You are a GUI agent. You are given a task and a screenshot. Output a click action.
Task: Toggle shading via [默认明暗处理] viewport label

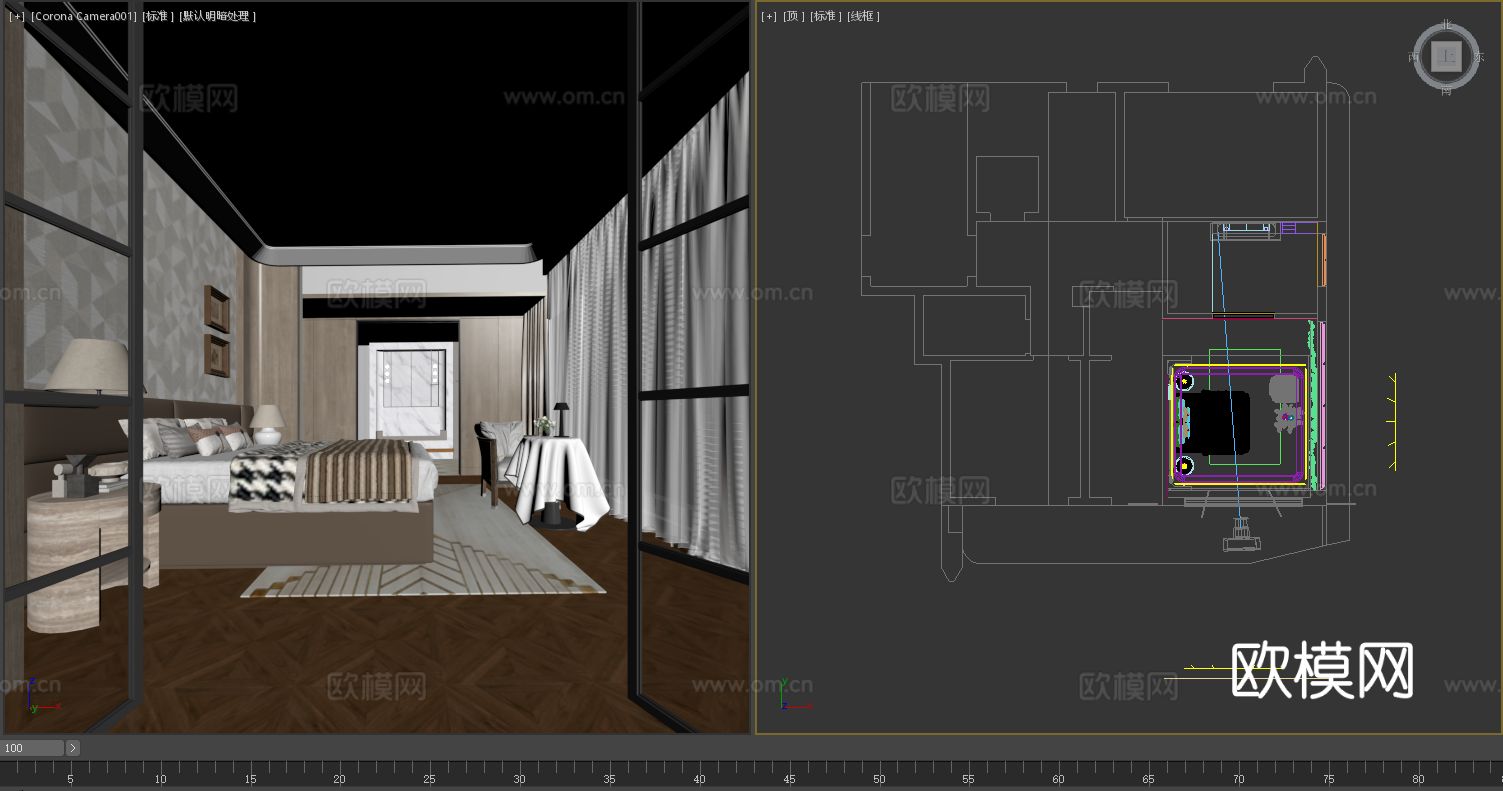(x=216, y=16)
